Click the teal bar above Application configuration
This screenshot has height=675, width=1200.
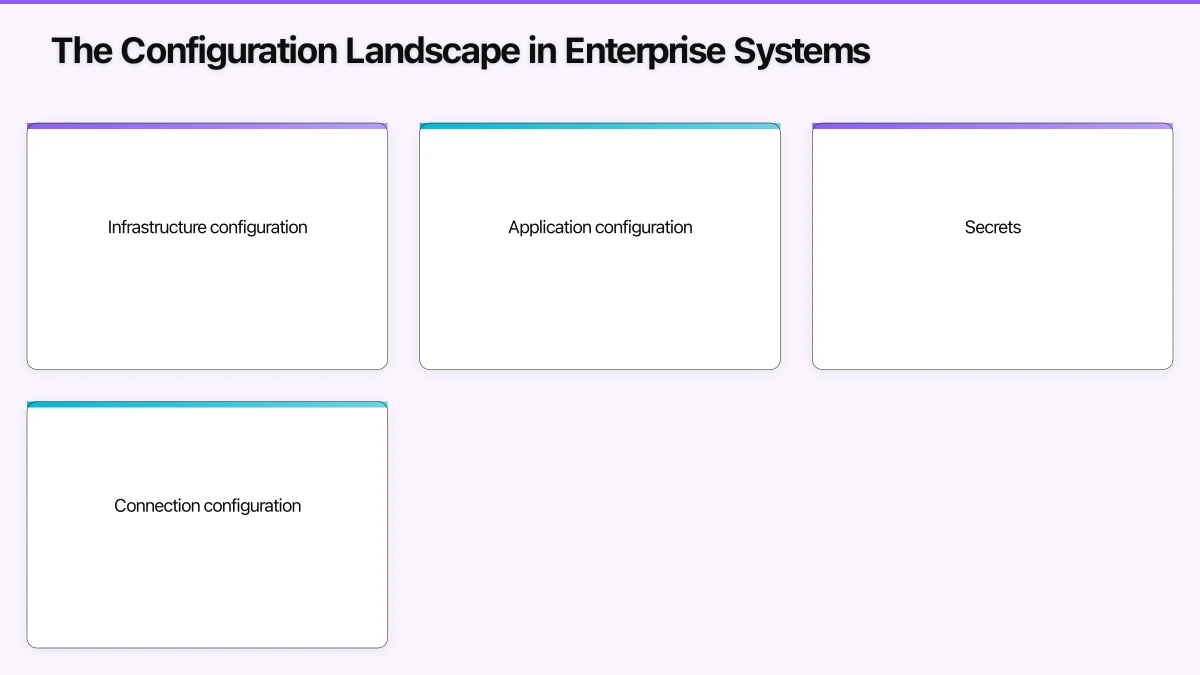[600, 126]
